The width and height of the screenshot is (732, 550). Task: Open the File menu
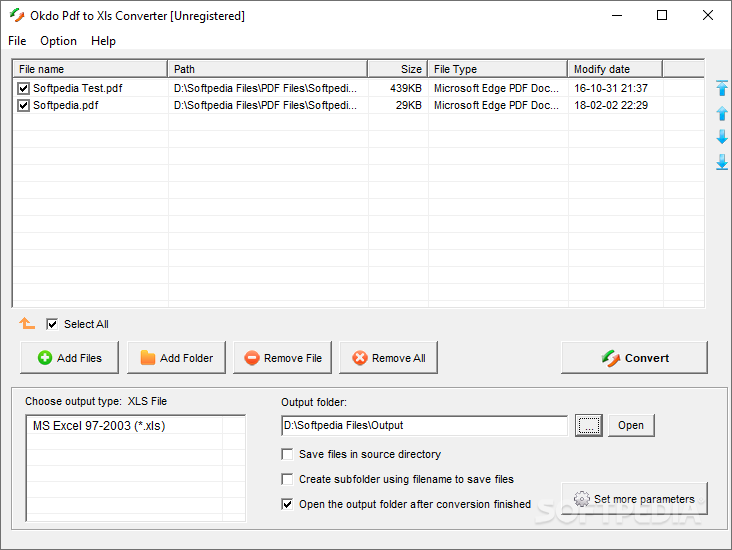(x=17, y=41)
